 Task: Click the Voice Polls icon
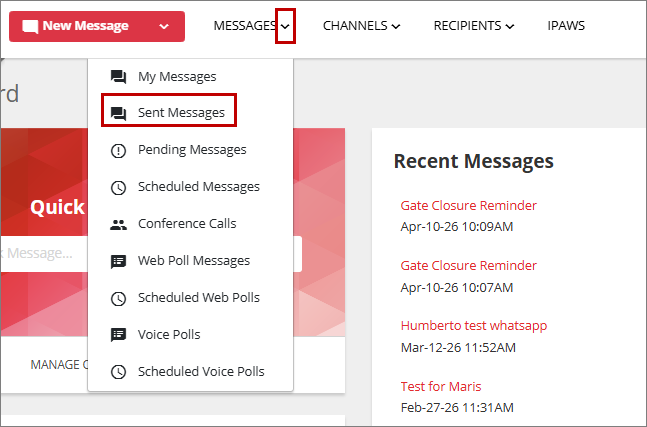click(x=118, y=335)
